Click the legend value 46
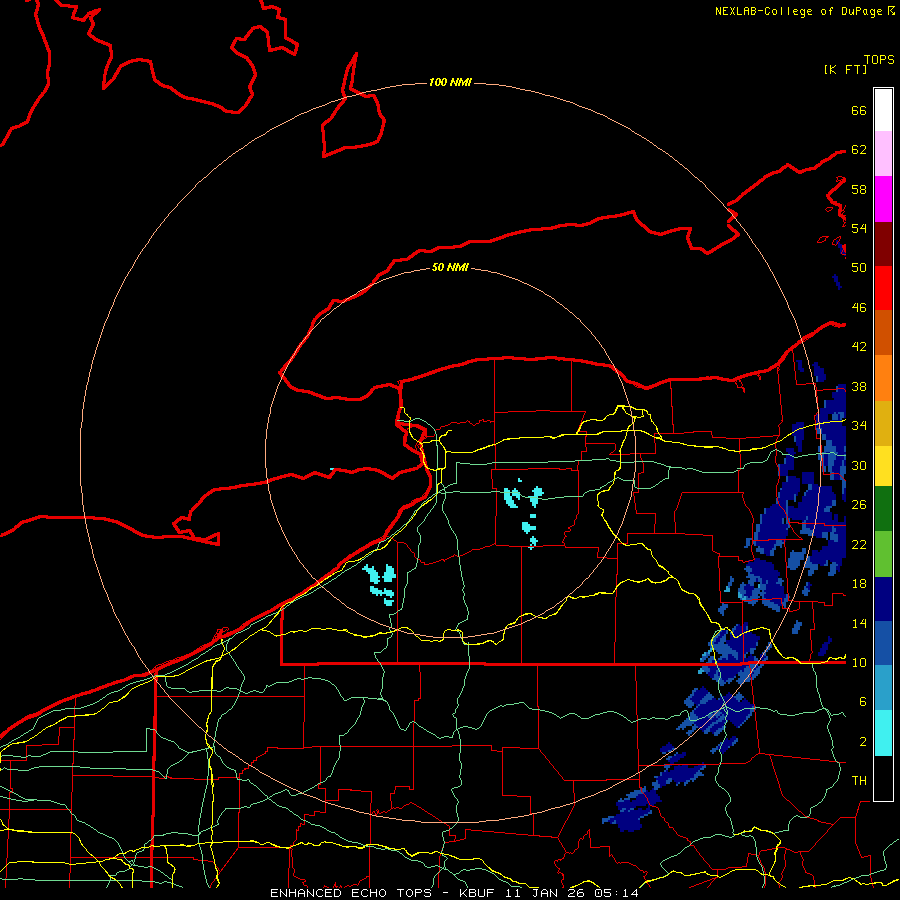This screenshot has width=900, height=900. pyautogui.click(x=859, y=308)
